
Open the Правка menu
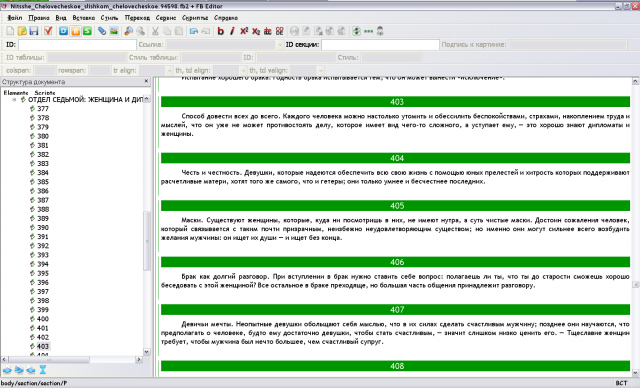click(39, 18)
